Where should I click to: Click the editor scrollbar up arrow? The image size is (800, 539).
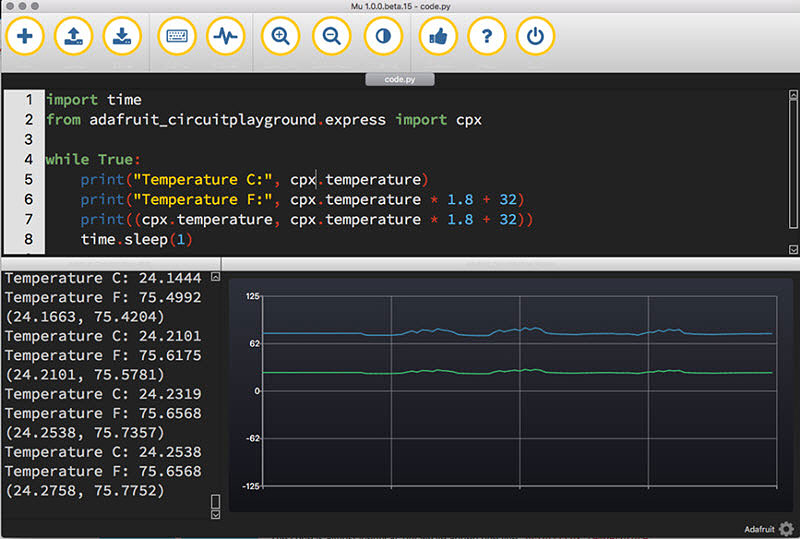pos(793,95)
